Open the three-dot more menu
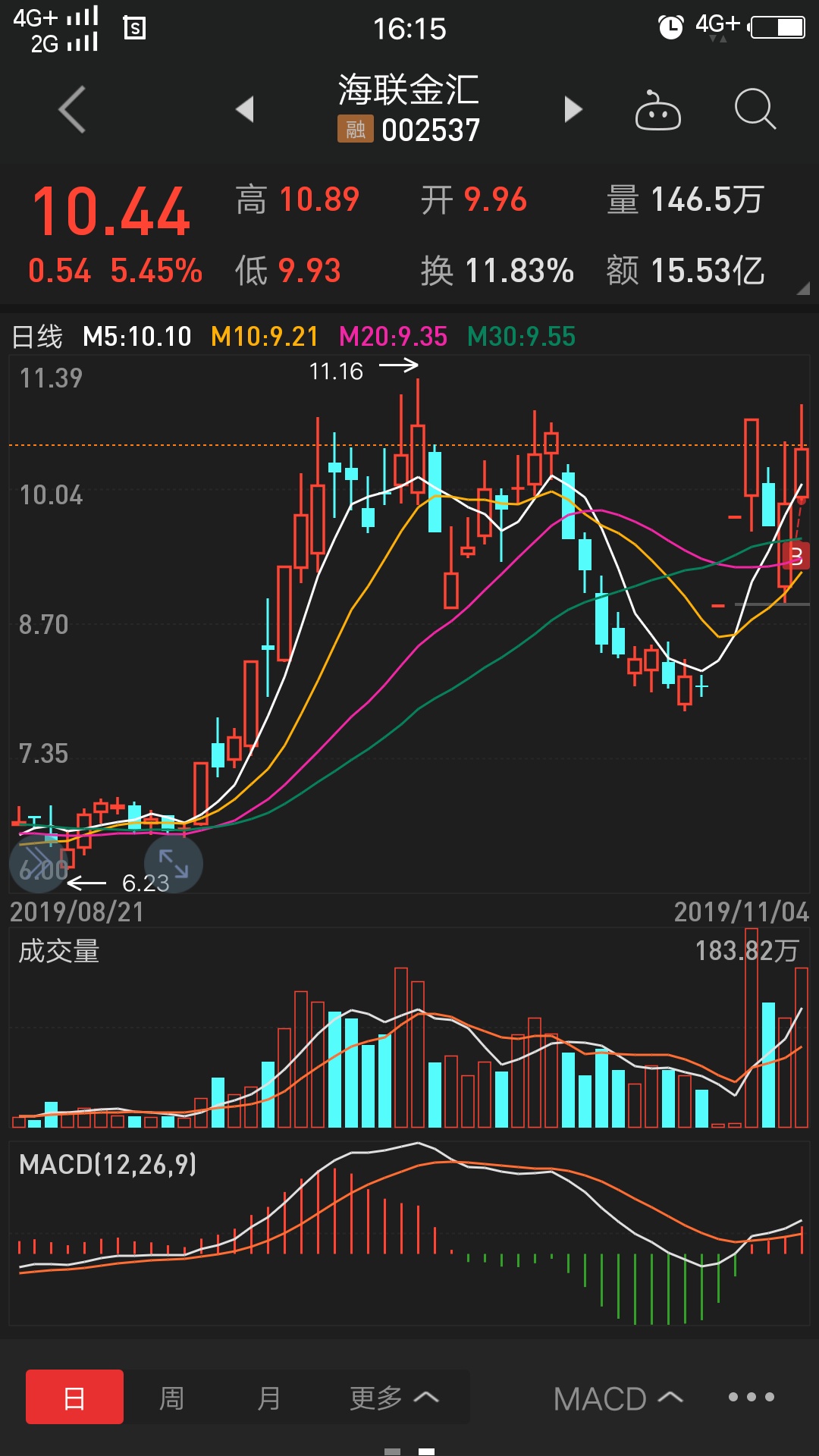 (x=751, y=1397)
